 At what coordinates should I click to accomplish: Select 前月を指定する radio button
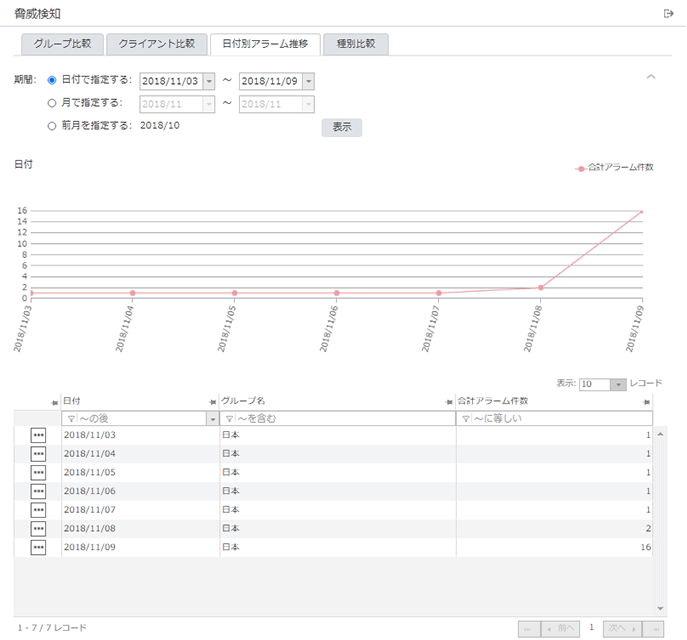point(52,125)
